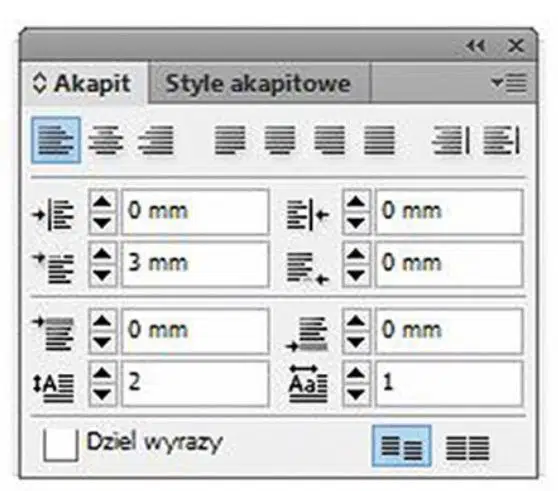Image resolution: width=558 pixels, height=491 pixels.
Task: Apply Justify all lines icon
Action: click(380, 140)
